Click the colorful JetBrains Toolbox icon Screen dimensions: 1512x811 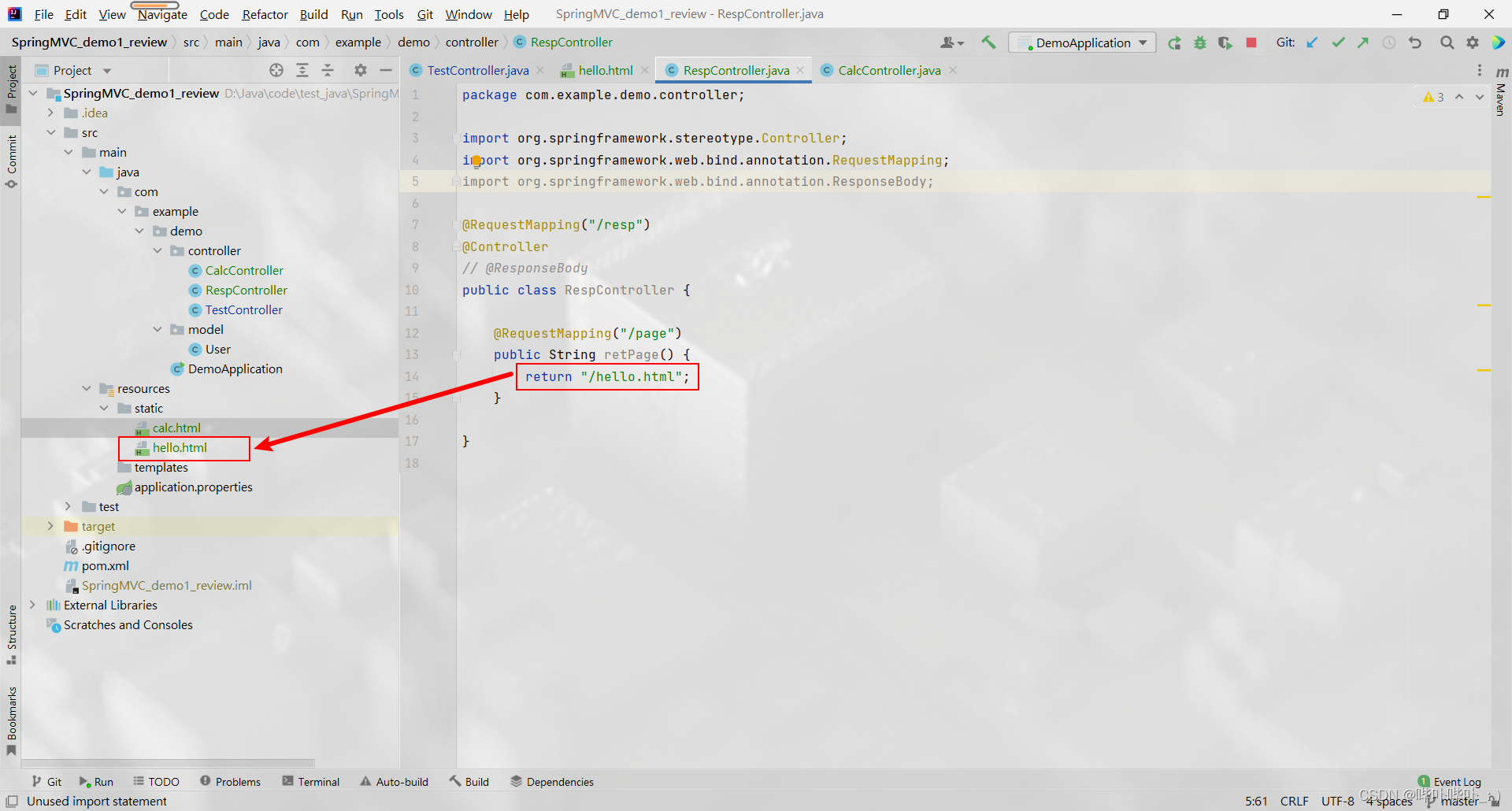pos(1498,43)
